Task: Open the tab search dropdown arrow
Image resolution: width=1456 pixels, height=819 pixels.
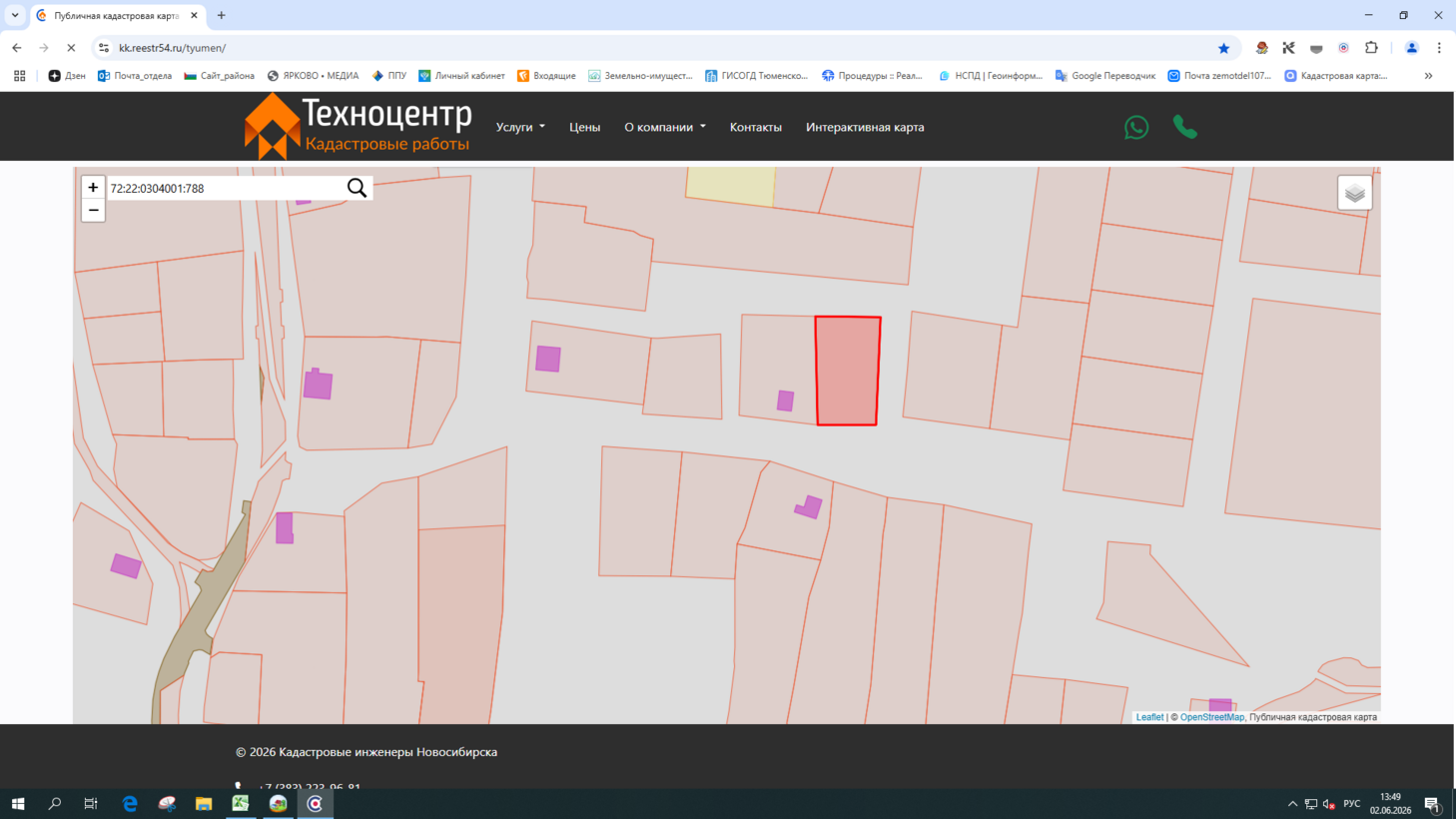Action: [x=15, y=15]
